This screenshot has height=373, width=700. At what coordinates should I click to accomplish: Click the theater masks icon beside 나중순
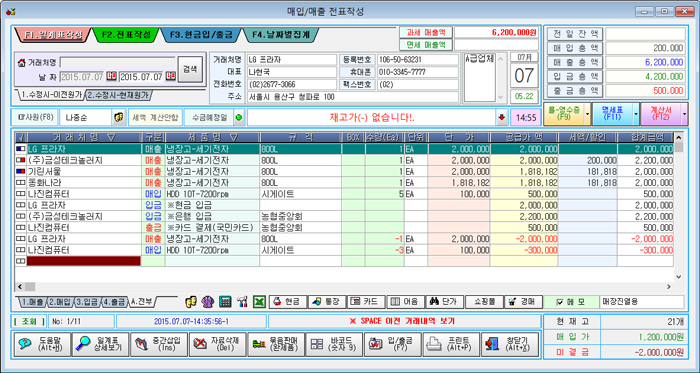119,118
